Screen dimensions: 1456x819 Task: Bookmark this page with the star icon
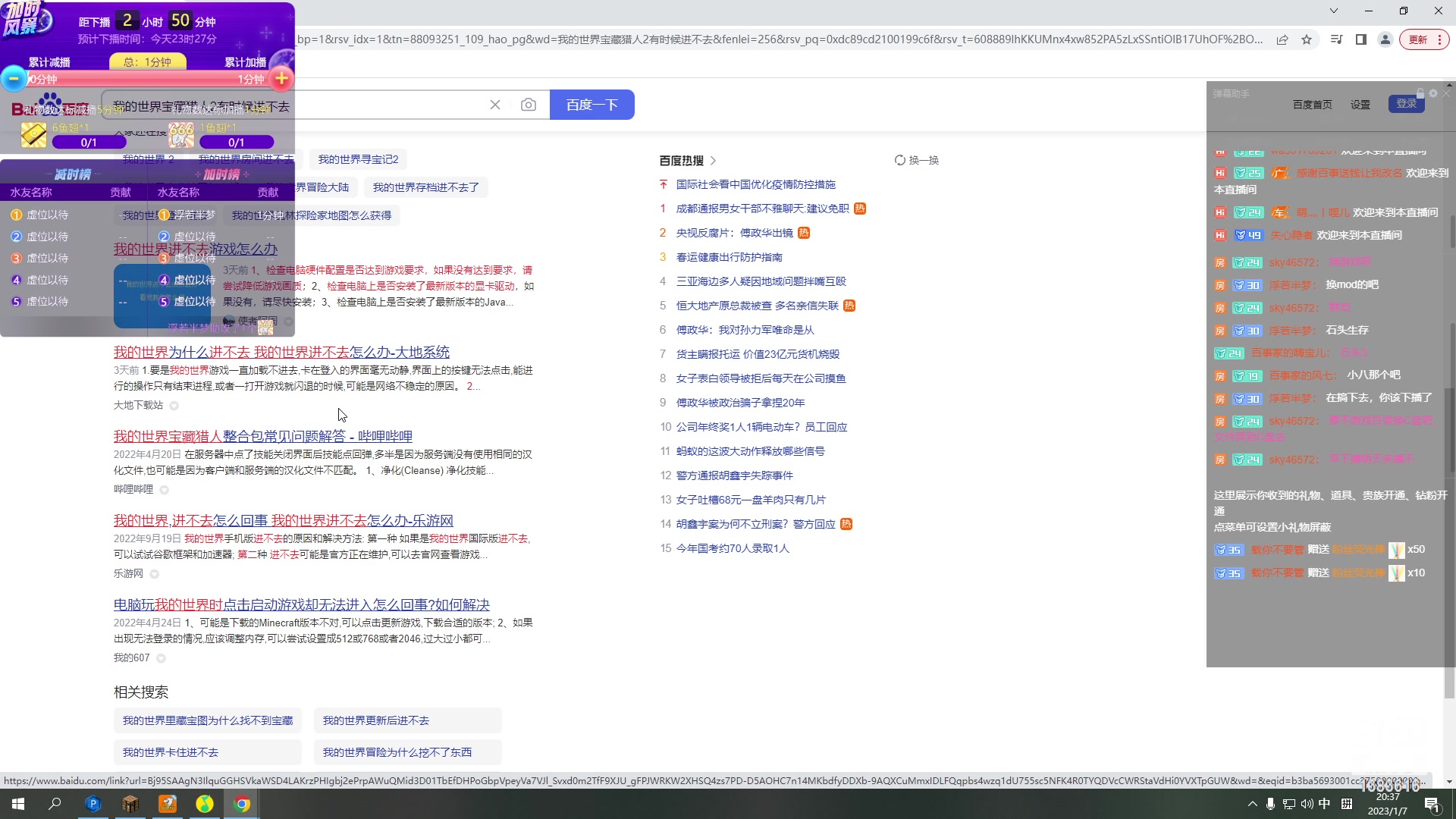(x=1307, y=39)
